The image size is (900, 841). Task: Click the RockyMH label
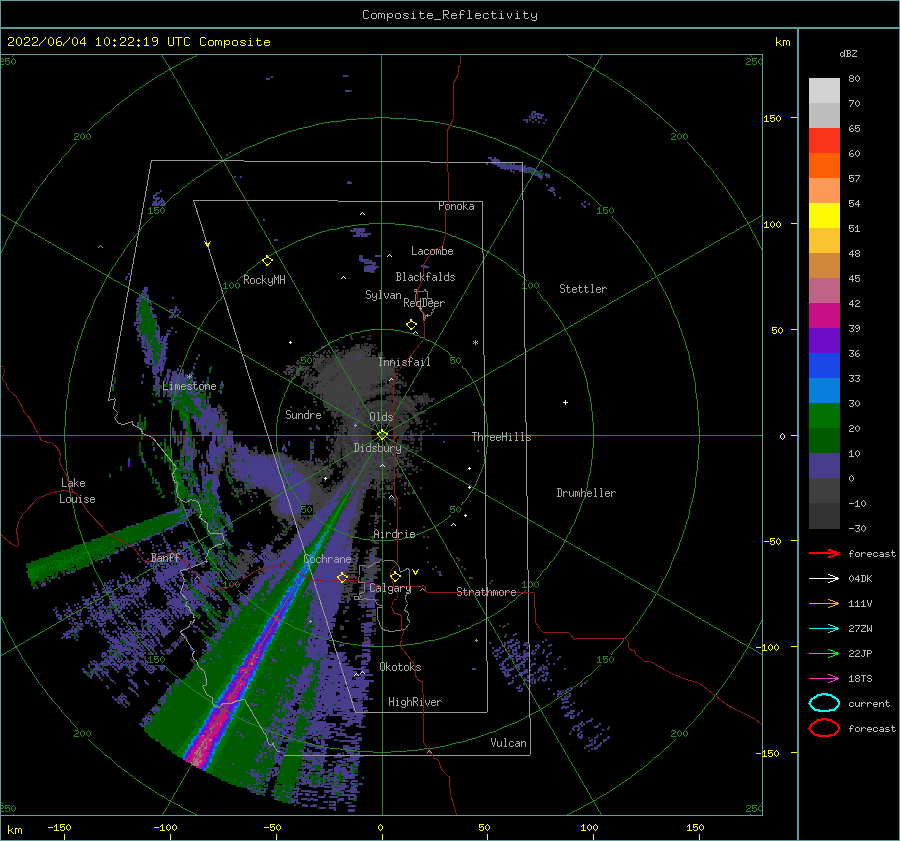264,280
